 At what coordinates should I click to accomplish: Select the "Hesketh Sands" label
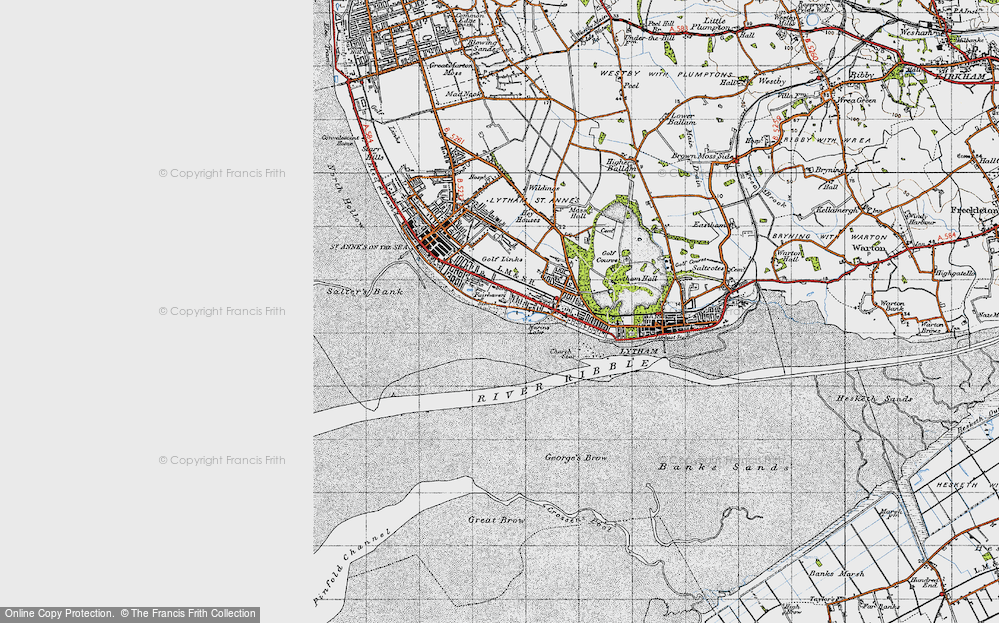coord(875,399)
